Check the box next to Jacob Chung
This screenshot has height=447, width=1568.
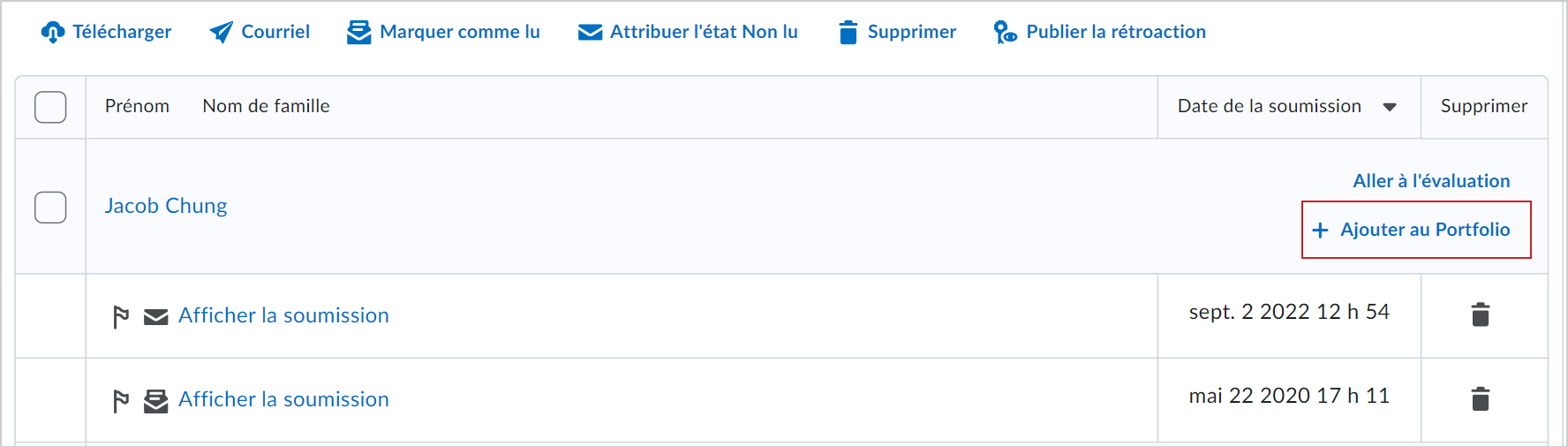(50, 207)
